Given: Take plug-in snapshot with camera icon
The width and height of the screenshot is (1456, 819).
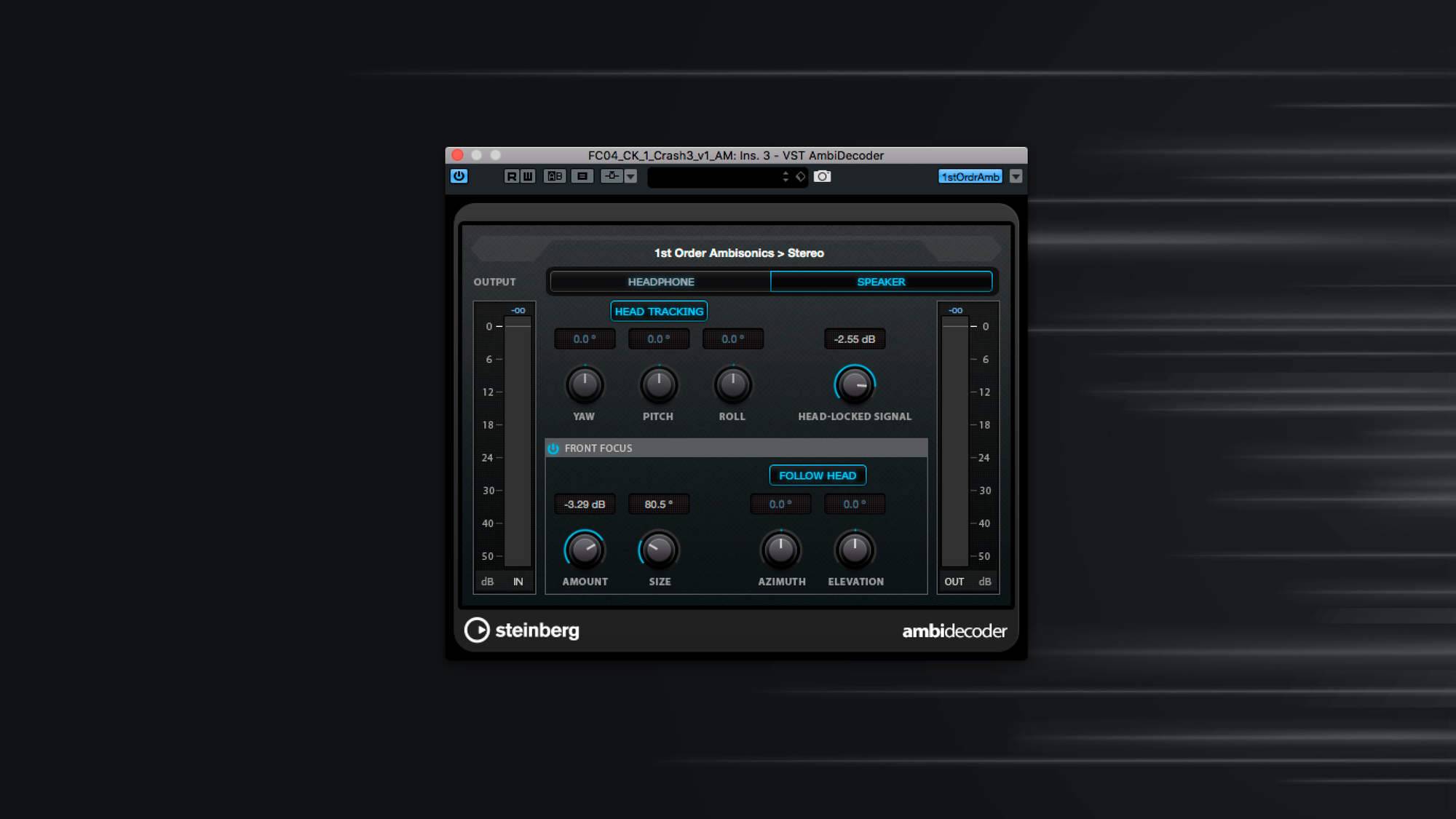Looking at the screenshot, I should pos(822,176).
